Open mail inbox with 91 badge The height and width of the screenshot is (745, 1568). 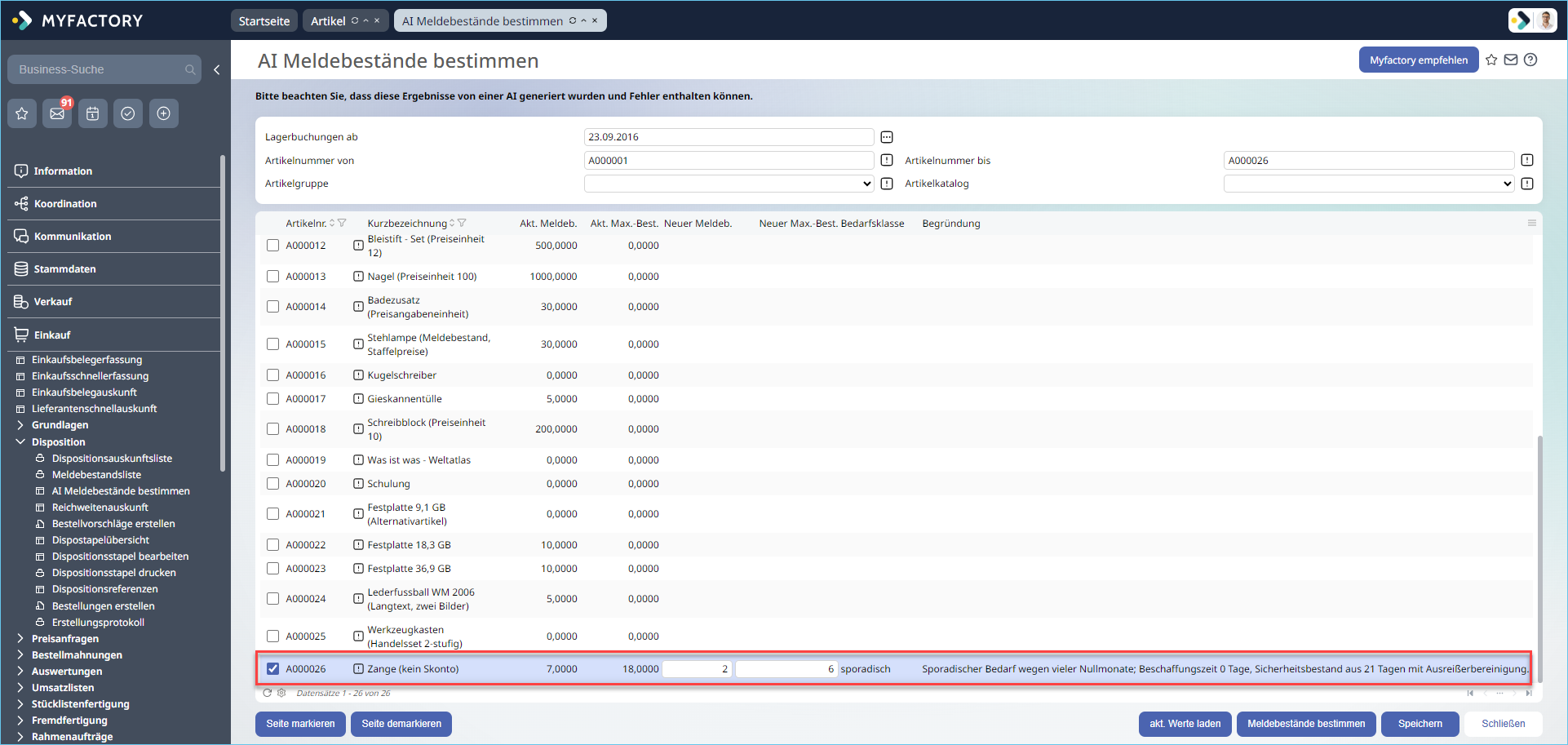(57, 113)
